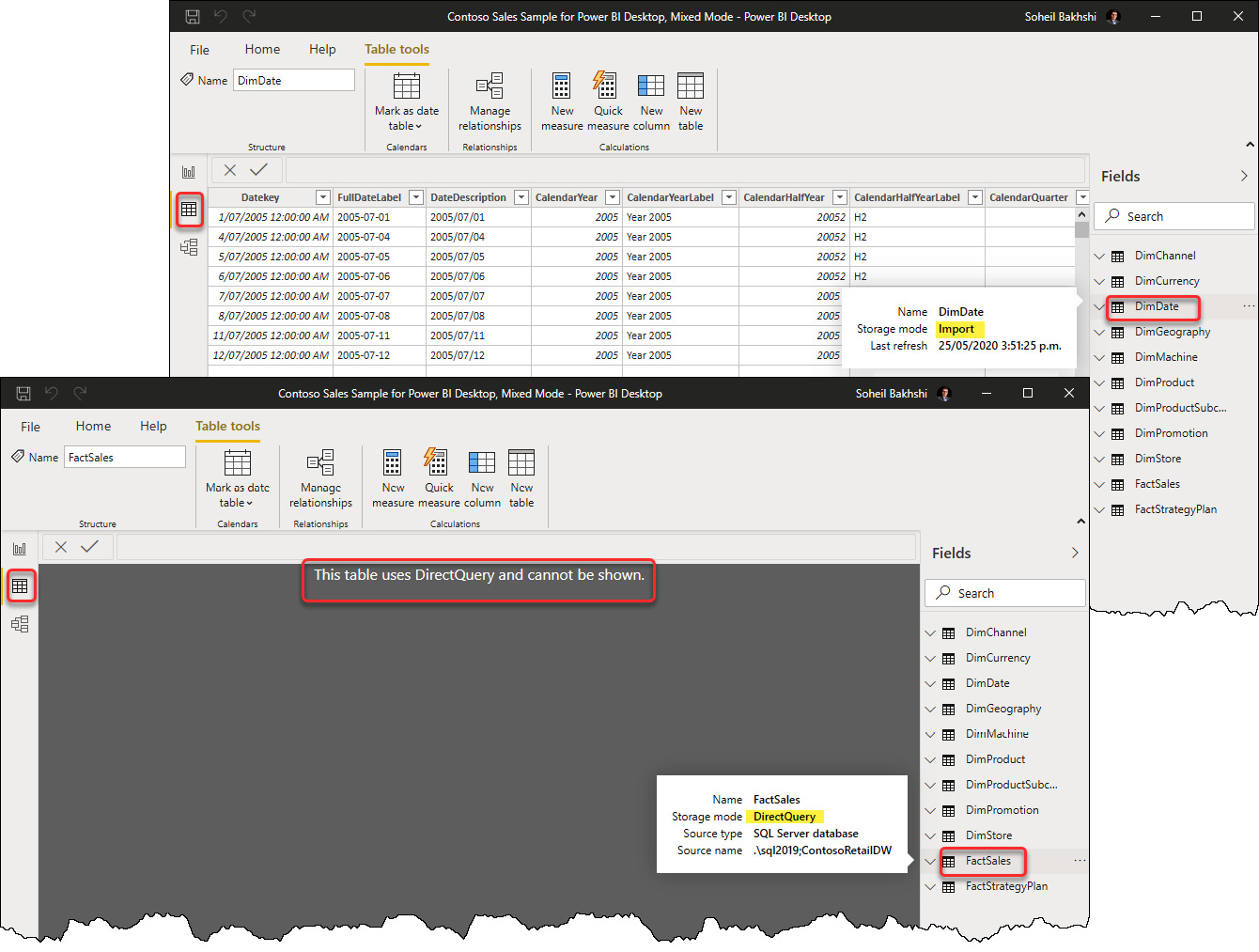Expand FactSales table in bottom Fields pane
This screenshot has width=1259, height=952.
click(930, 861)
